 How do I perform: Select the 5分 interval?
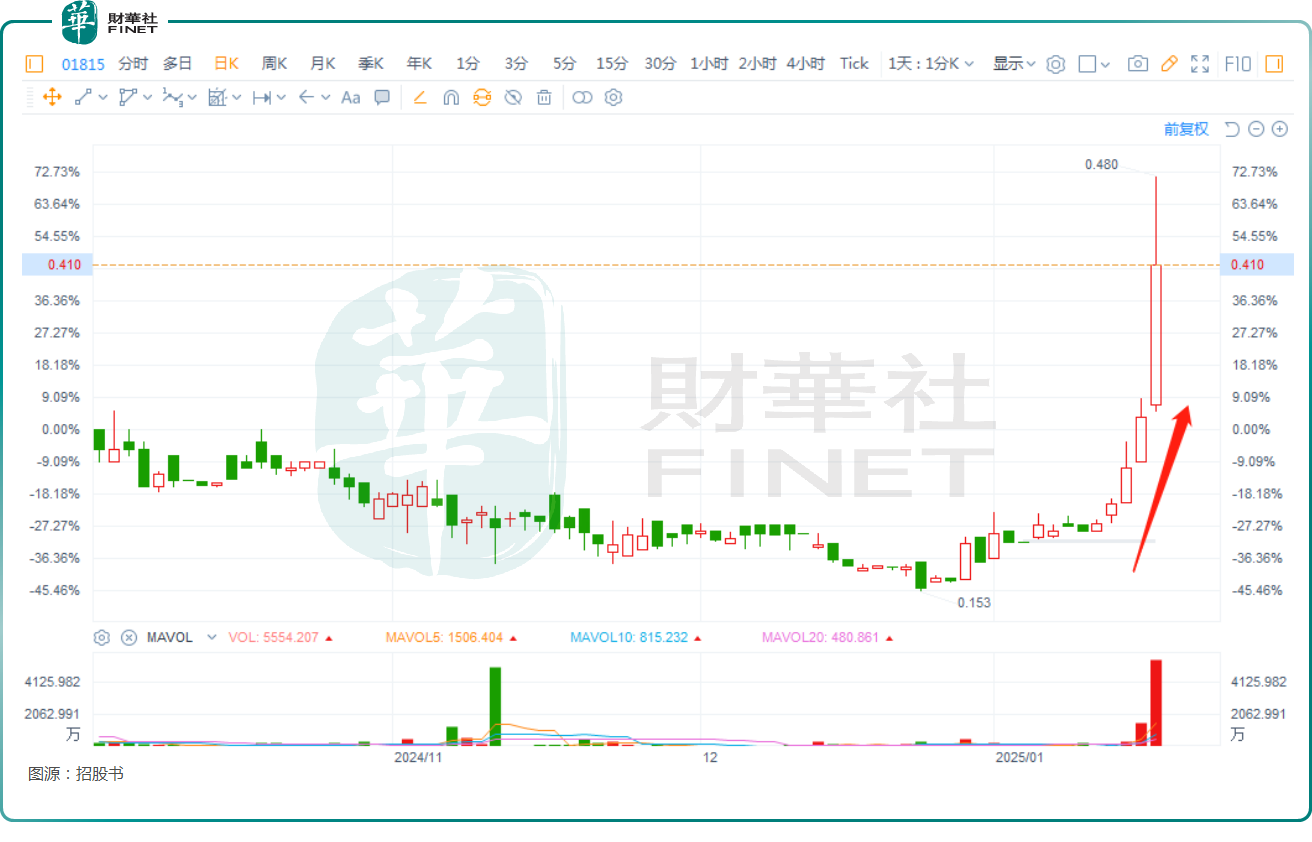565,64
